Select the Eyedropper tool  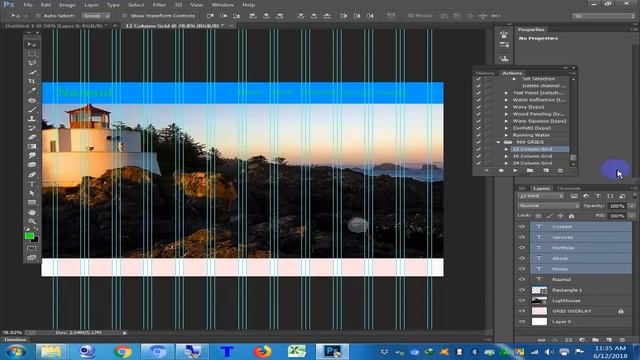32,90
